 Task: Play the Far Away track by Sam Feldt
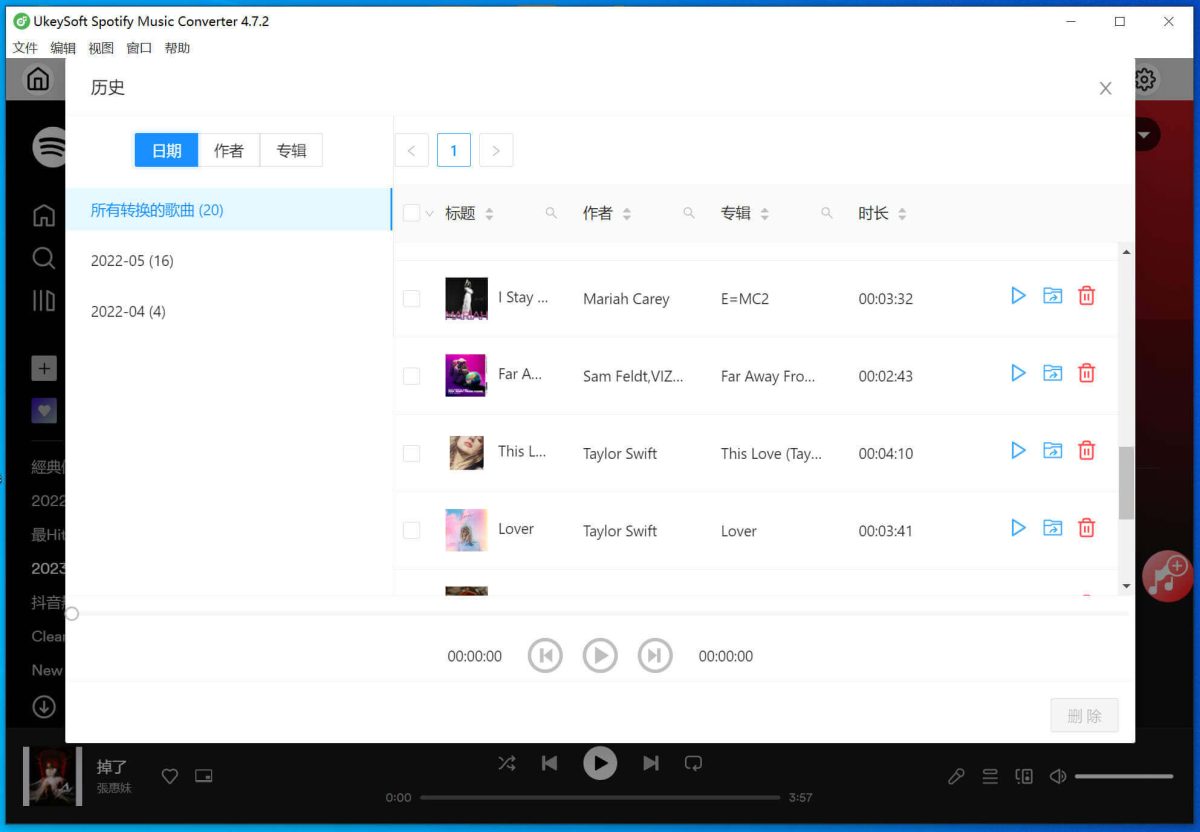pos(1018,373)
